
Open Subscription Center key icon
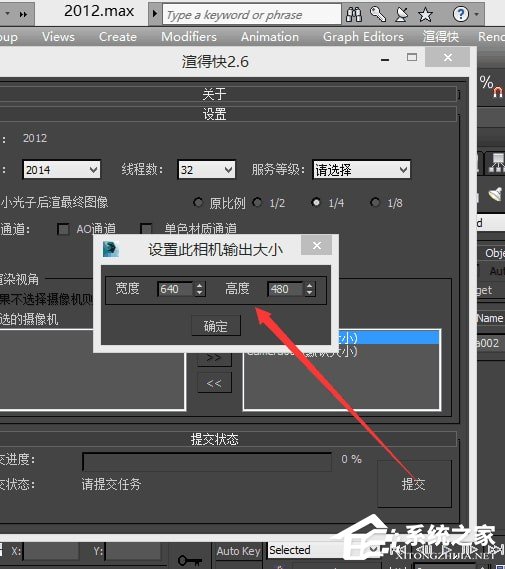click(x=377, y=15)
